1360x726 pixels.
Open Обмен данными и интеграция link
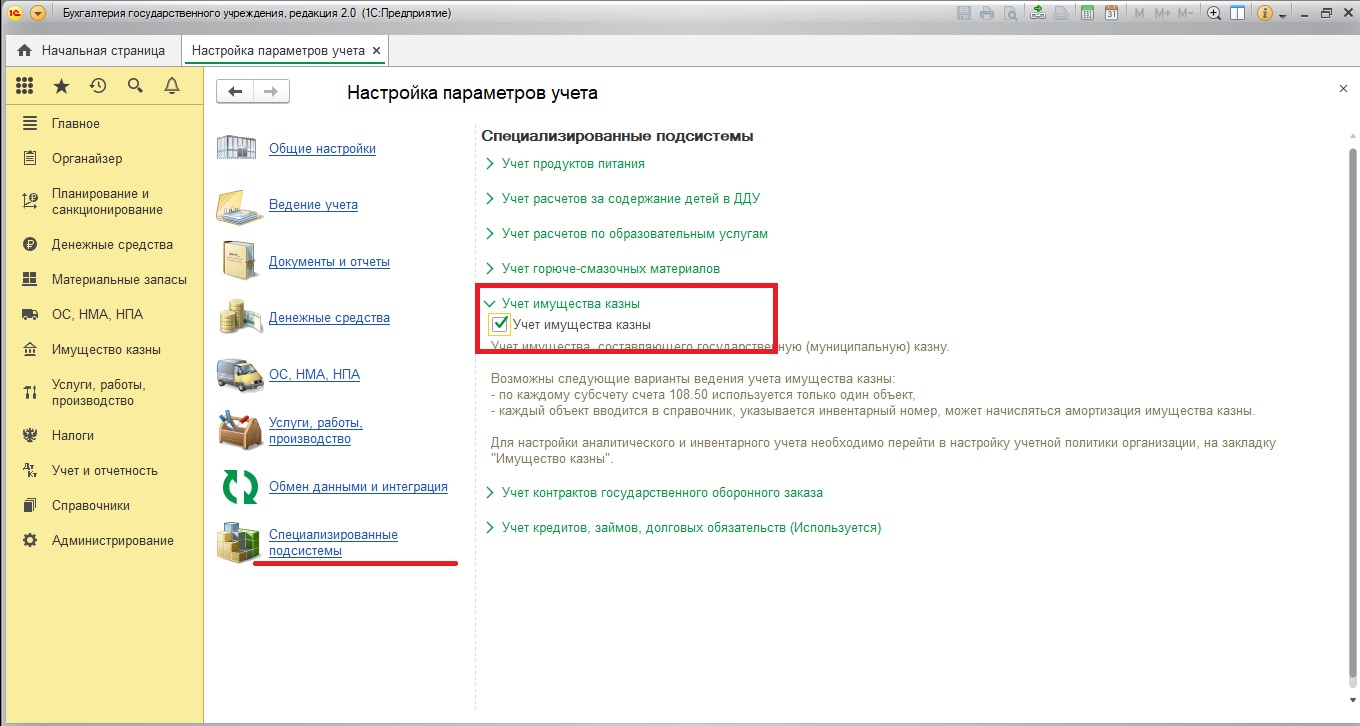click(358, 487)
